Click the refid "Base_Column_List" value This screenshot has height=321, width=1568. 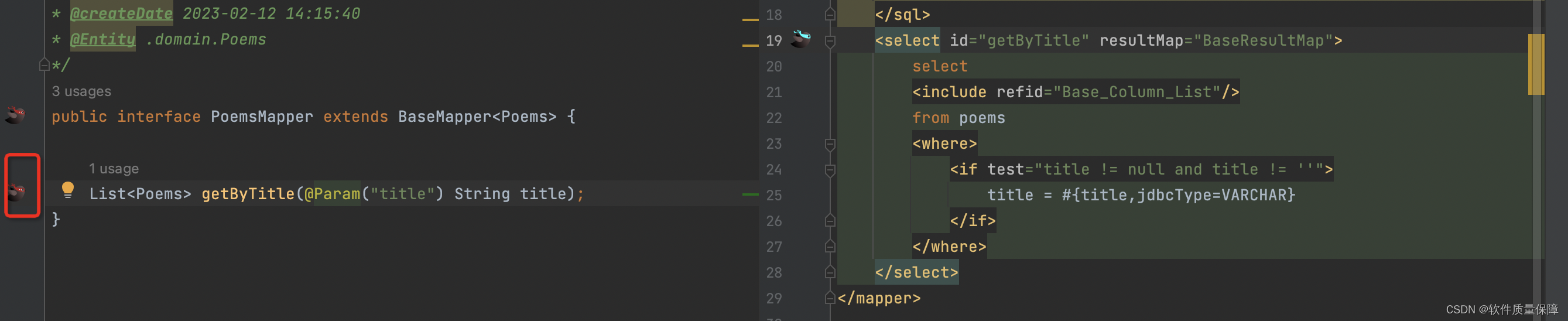(x=1137, y=92)
